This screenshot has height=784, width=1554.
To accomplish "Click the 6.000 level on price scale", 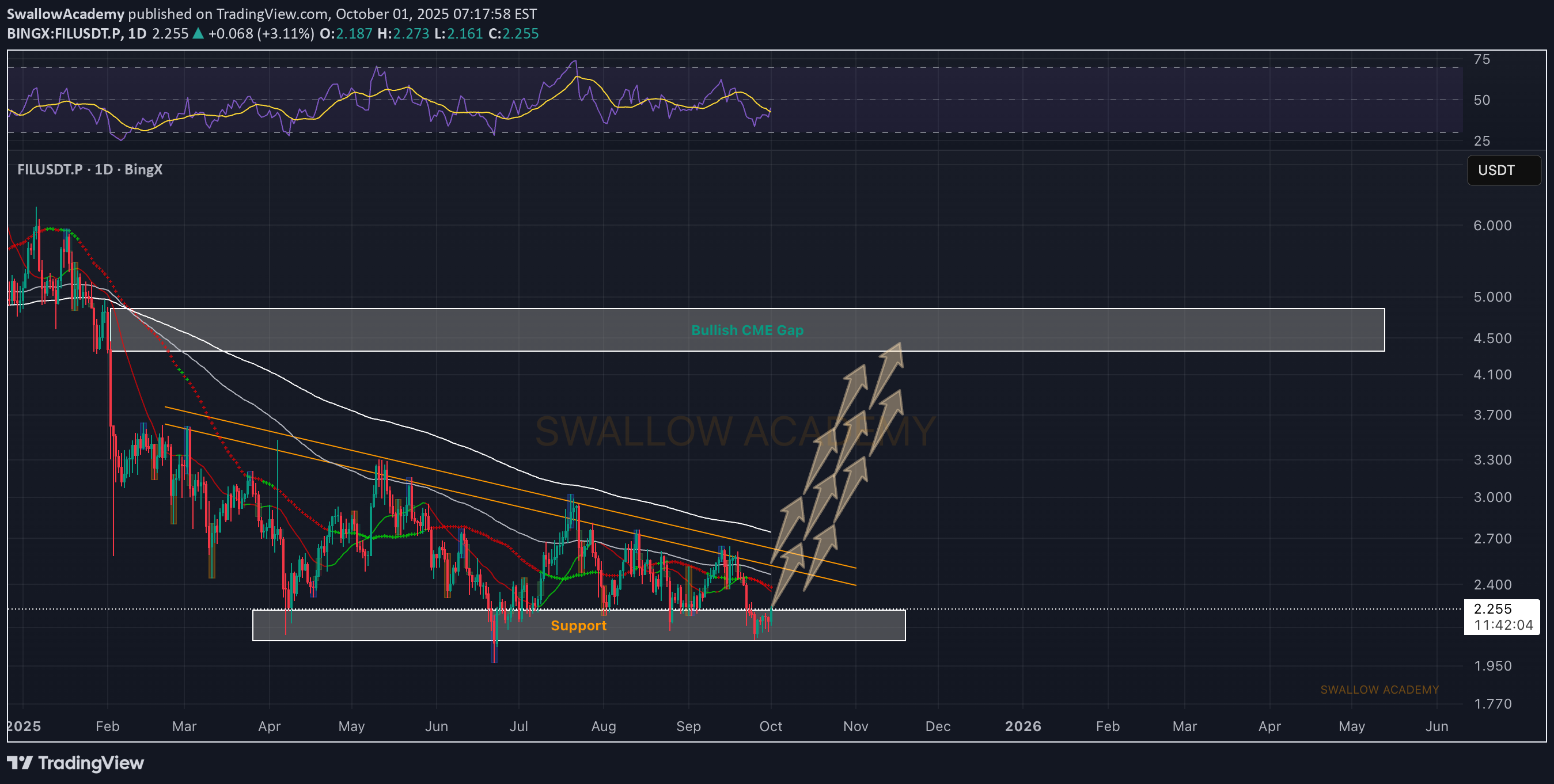I will point(1492,226).
